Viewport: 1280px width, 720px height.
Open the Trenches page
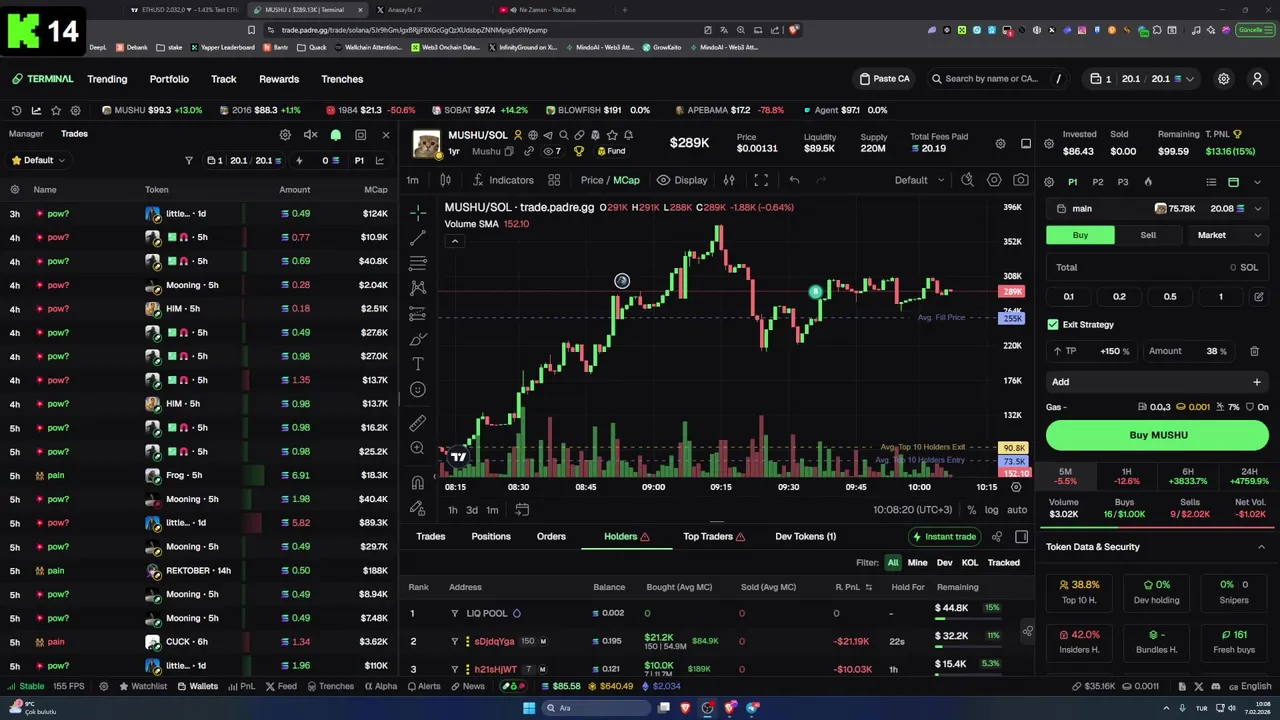tap(342, 79)
